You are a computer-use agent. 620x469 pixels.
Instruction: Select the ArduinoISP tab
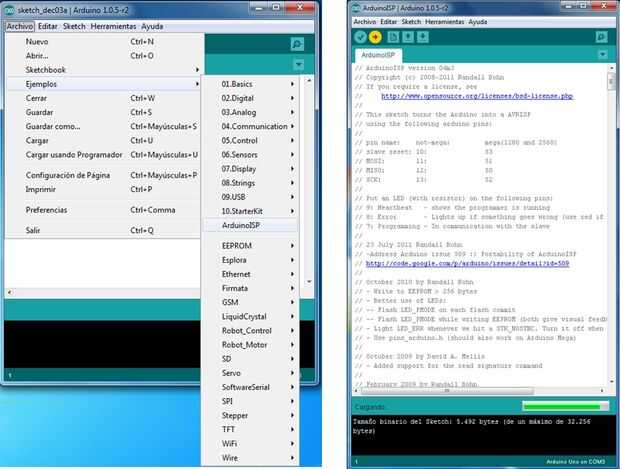[x=378, y=55]
